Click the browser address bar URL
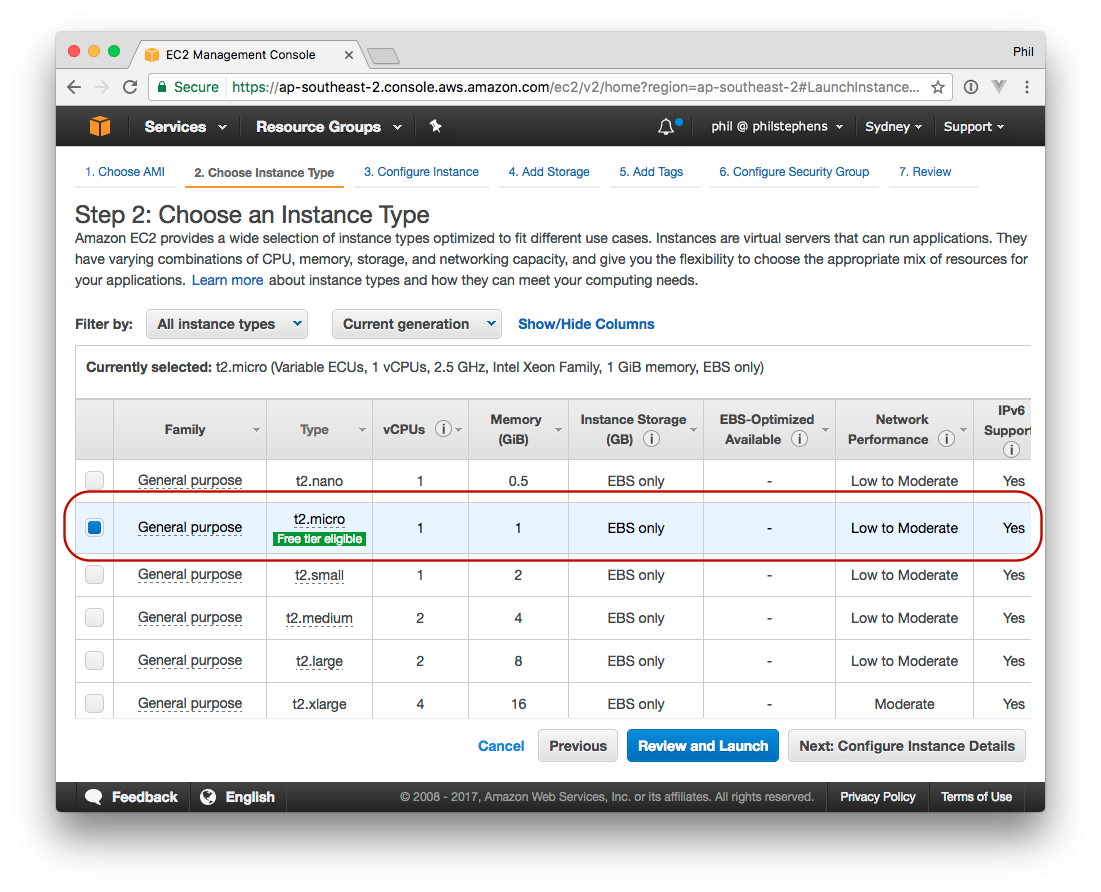 (575, 87)
